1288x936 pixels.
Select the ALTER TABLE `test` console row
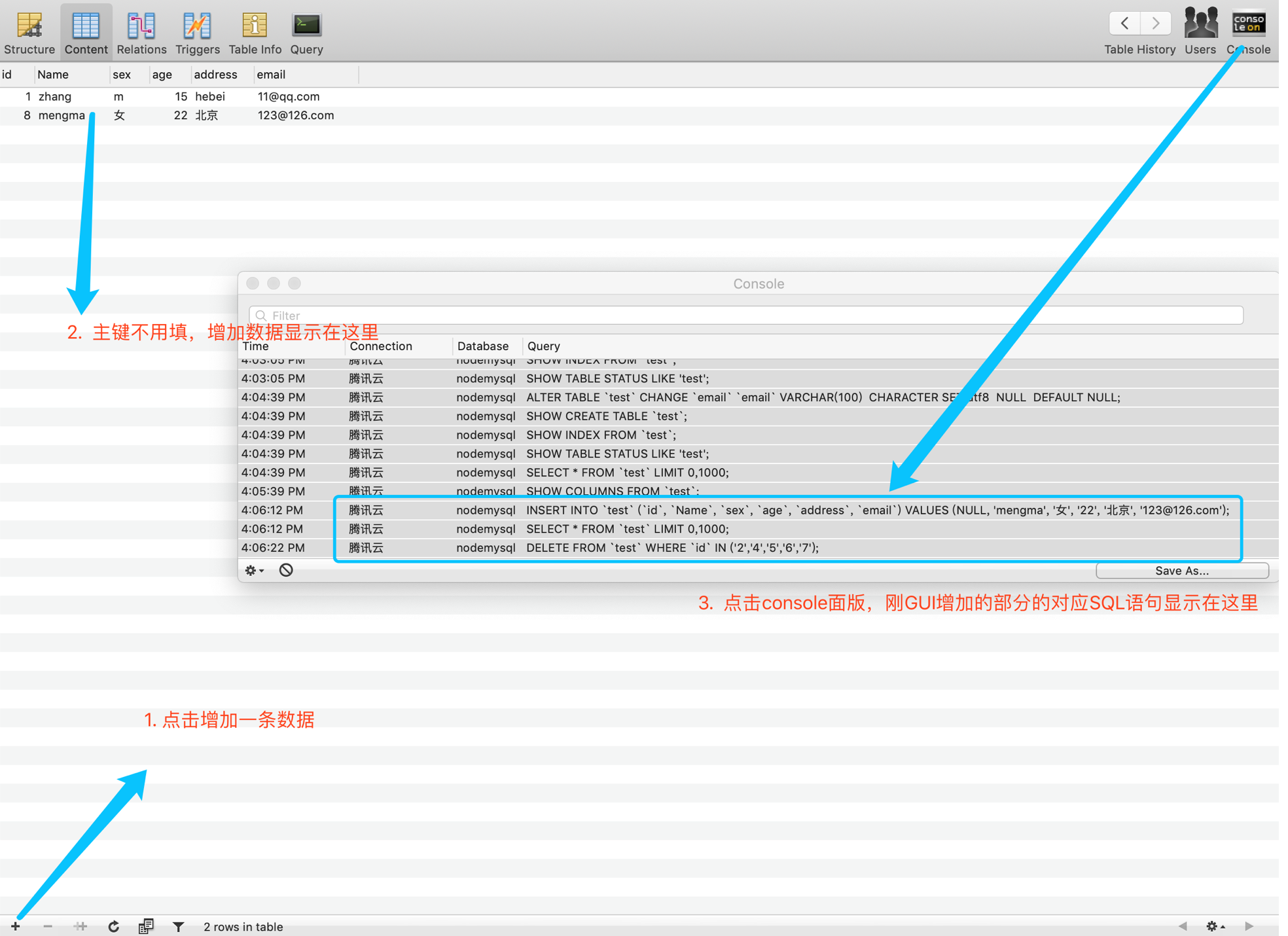click(x=759, y=397)
